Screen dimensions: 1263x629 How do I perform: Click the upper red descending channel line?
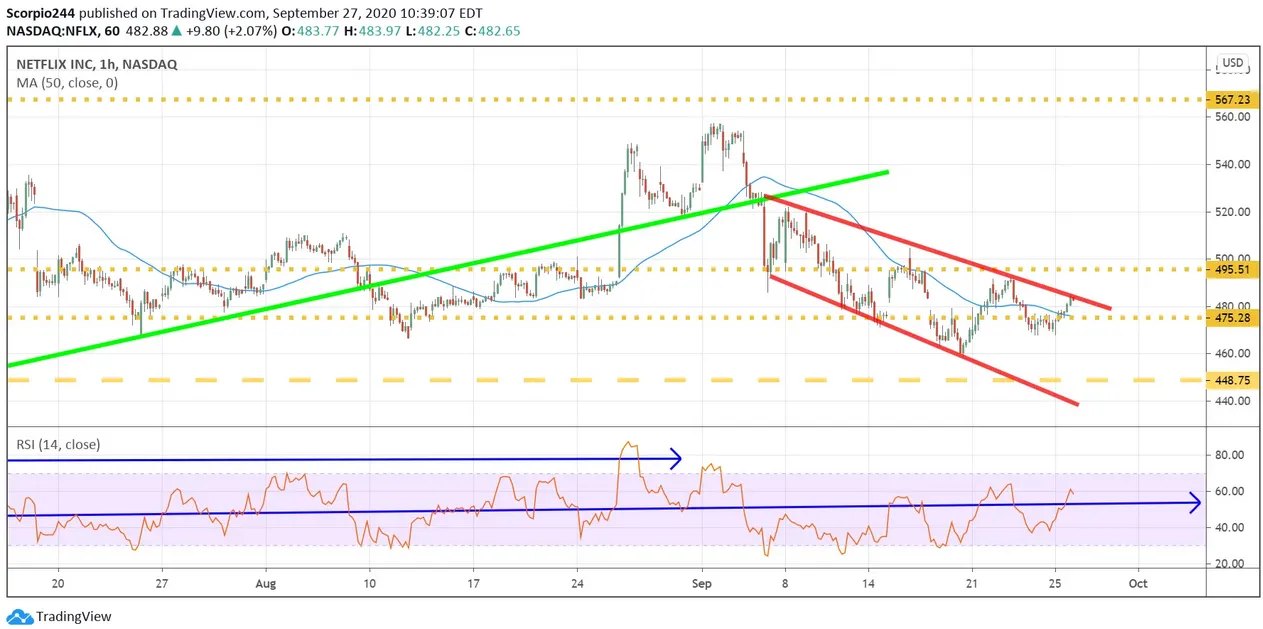coord(937,251)
